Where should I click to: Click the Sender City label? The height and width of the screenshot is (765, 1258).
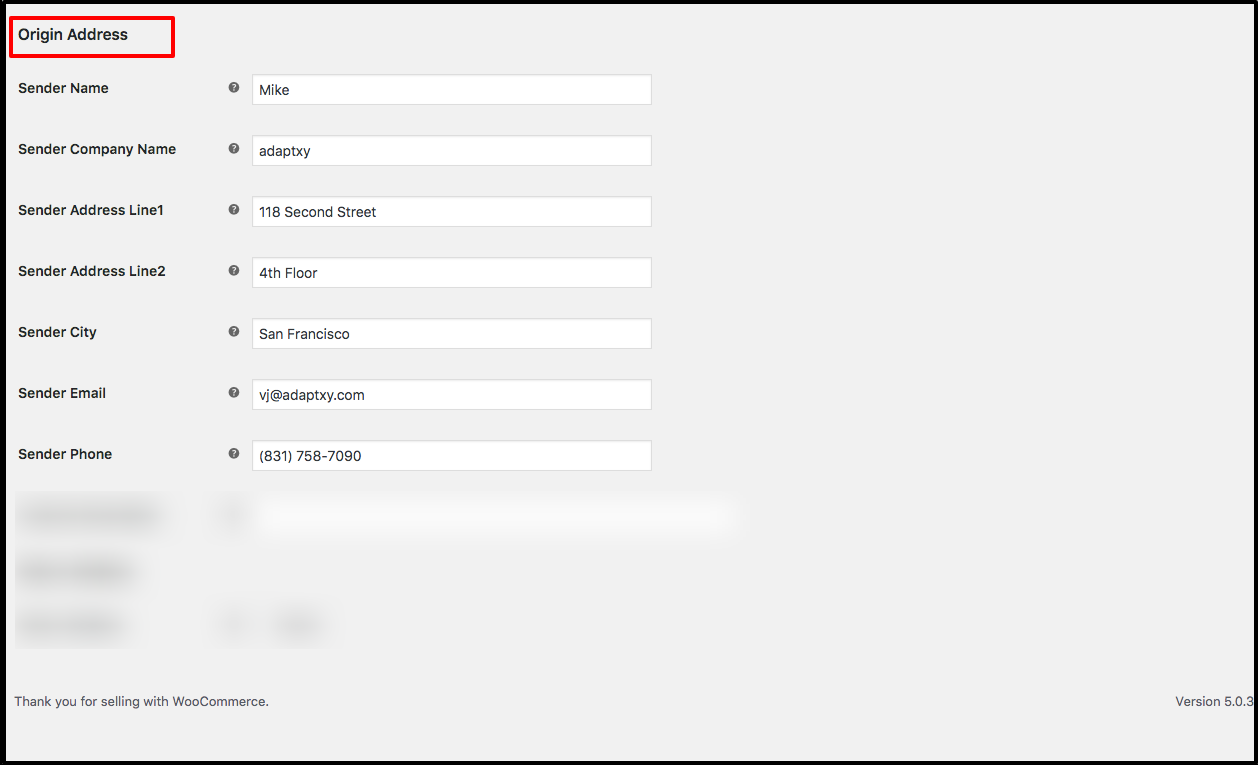[57, 332]
